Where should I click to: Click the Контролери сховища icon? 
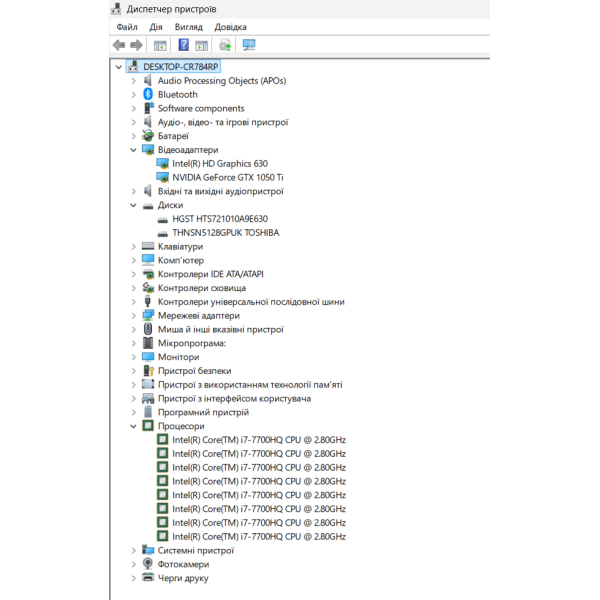(x=148, y=287)
